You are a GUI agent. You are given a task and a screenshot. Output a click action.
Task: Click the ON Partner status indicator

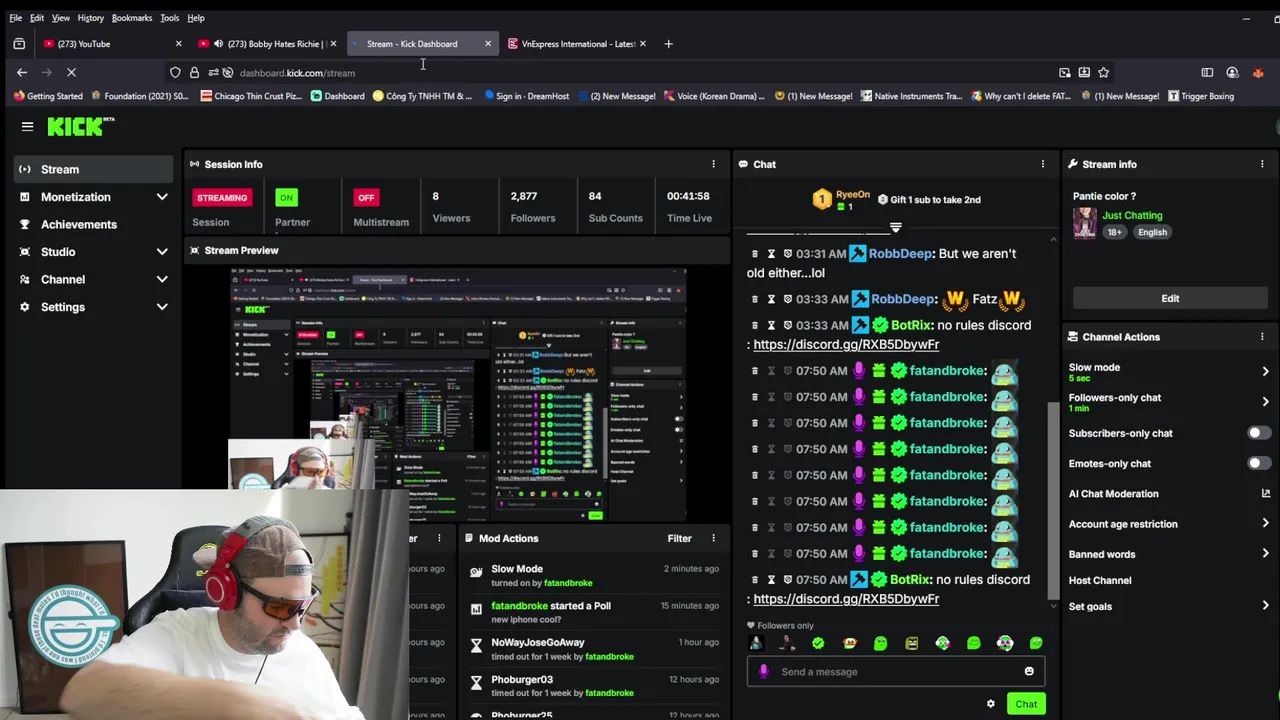point(286,197)
